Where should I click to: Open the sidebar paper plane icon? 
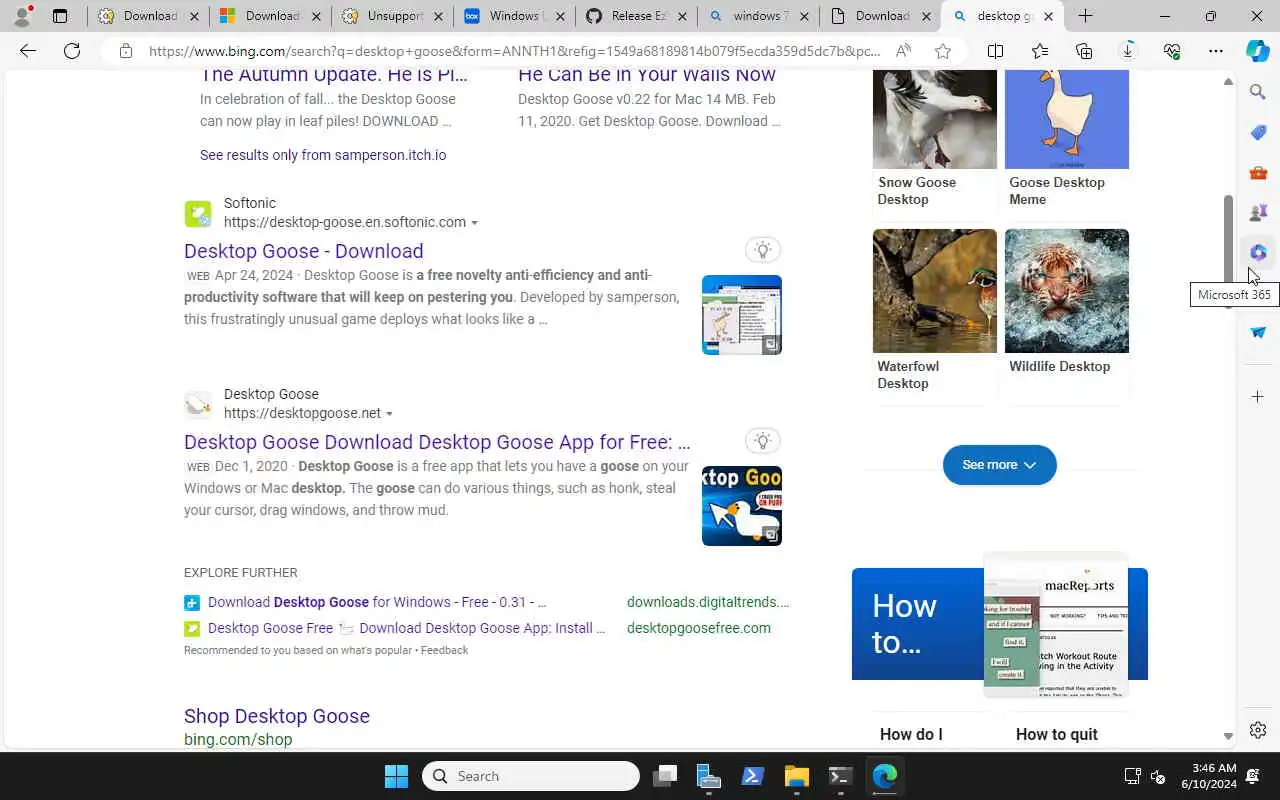pos(1258,332)
